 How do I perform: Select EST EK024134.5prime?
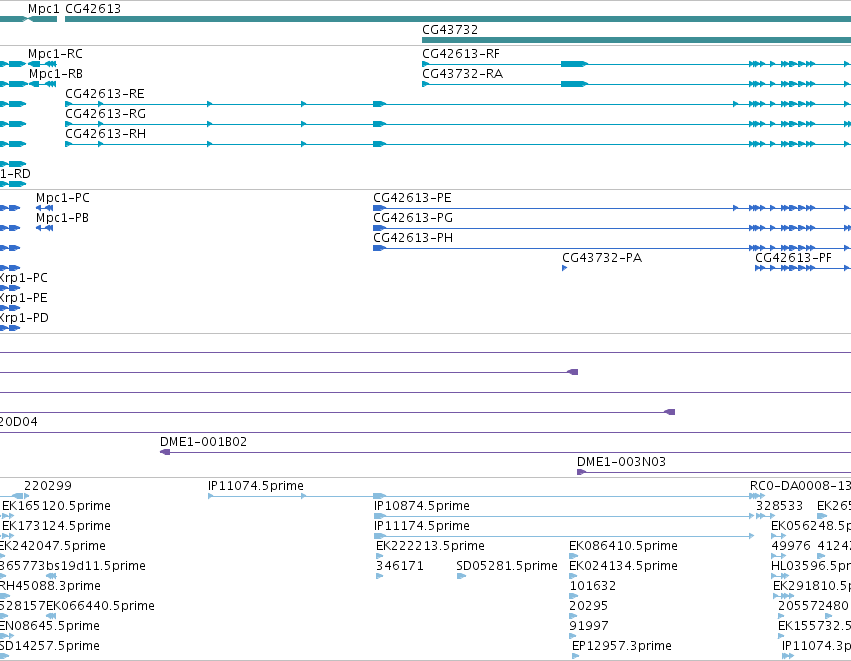click(623, 566)
